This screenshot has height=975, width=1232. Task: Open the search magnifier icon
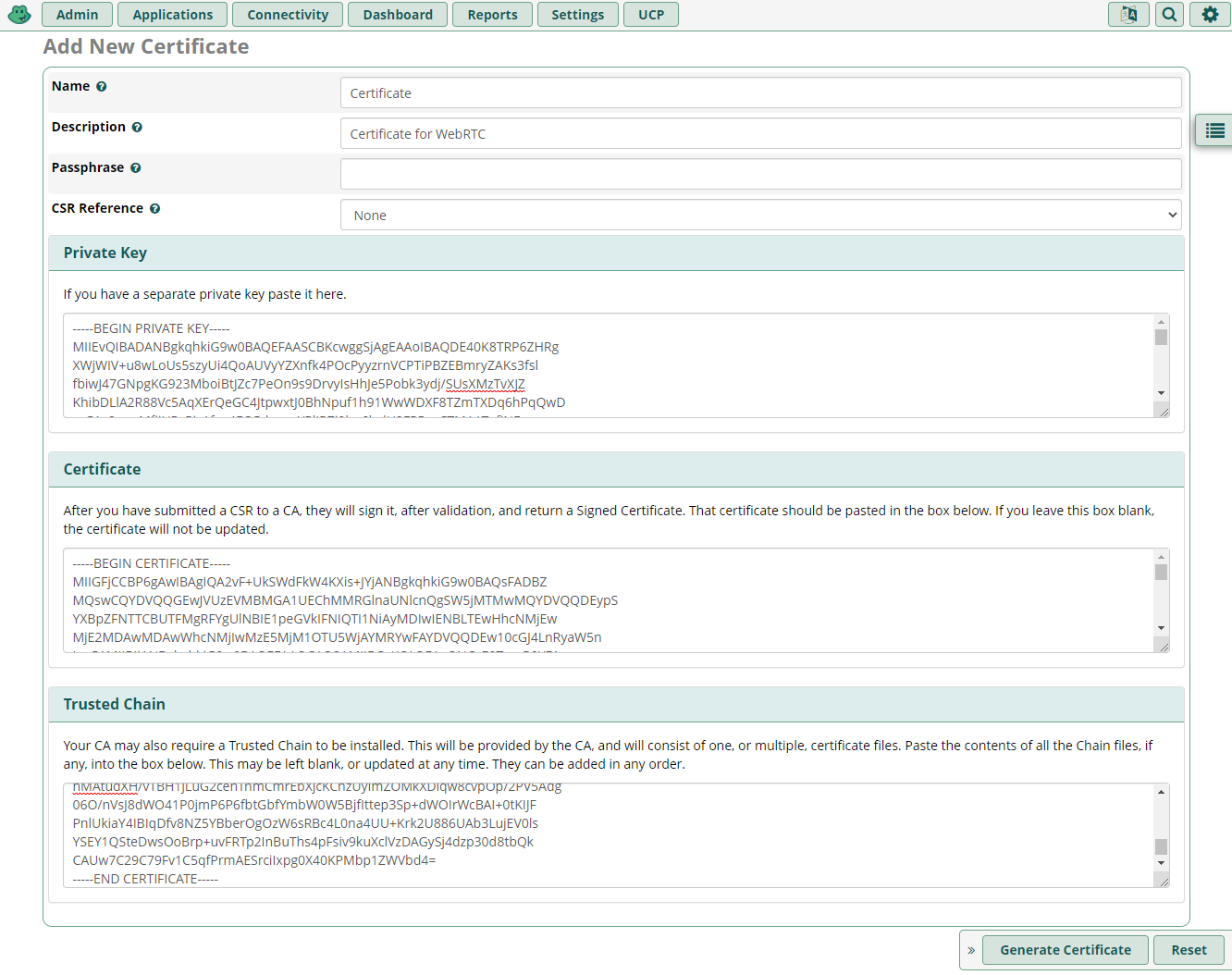[x=1169, y=14]
